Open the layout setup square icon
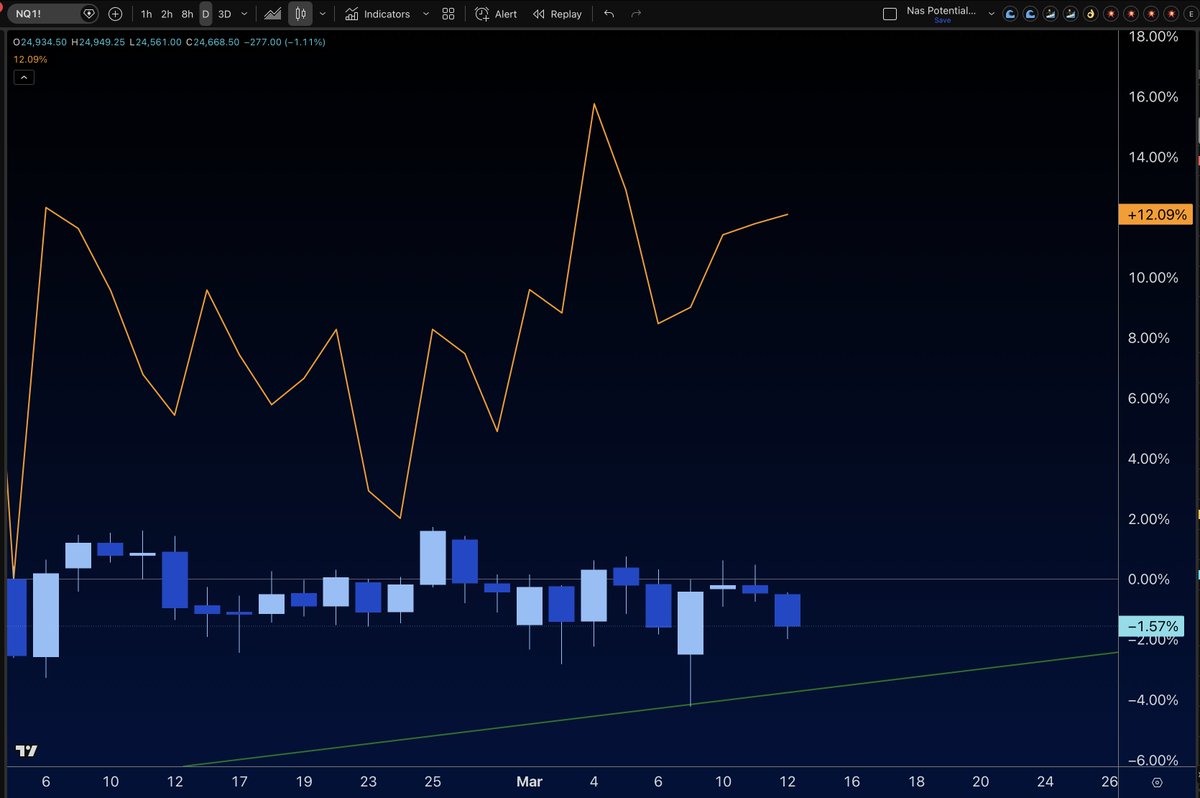 (891, 14)
